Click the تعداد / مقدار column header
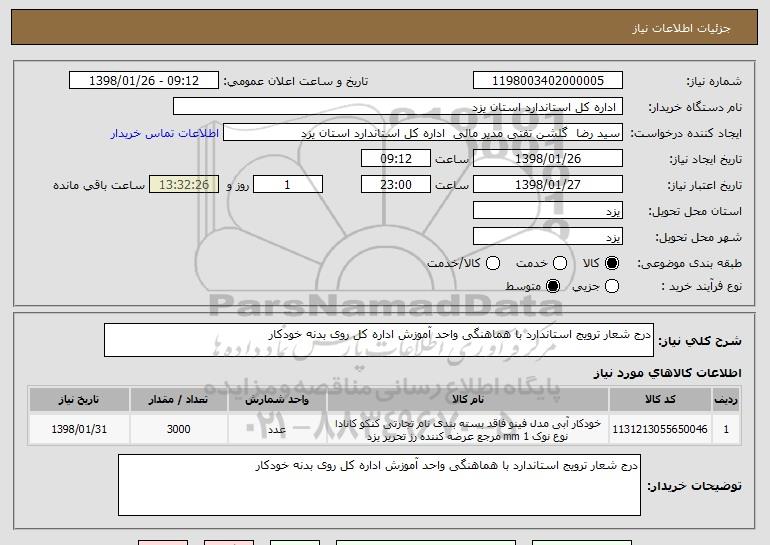Screen dimensions: 770x545 pyautogui.click(x=179, y=400)
